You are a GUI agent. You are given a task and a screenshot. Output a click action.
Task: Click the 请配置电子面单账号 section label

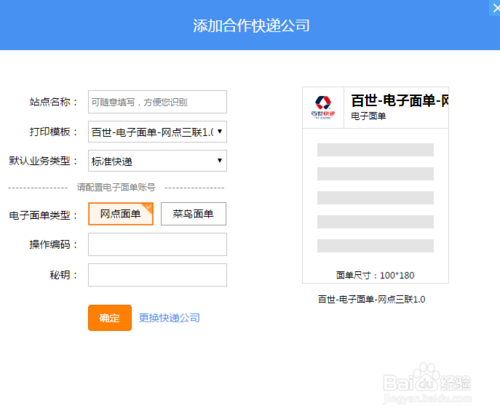pos(116,187)
